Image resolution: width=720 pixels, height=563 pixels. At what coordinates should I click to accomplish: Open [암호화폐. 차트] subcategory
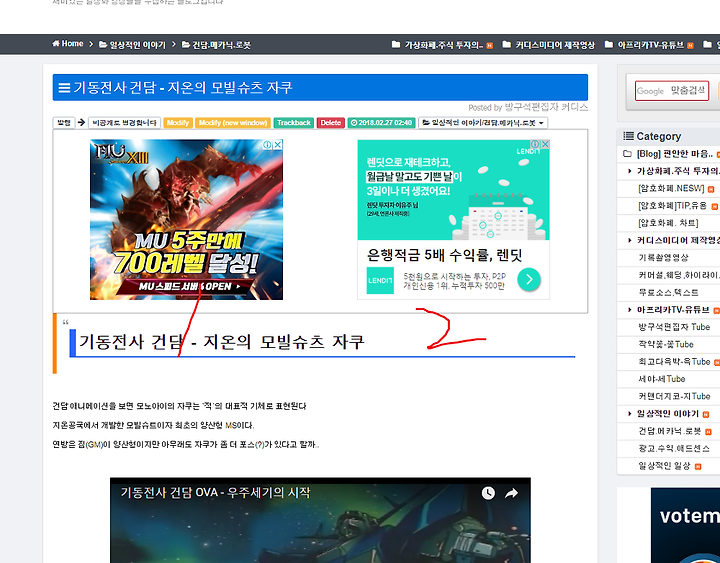tap(668, 223)
